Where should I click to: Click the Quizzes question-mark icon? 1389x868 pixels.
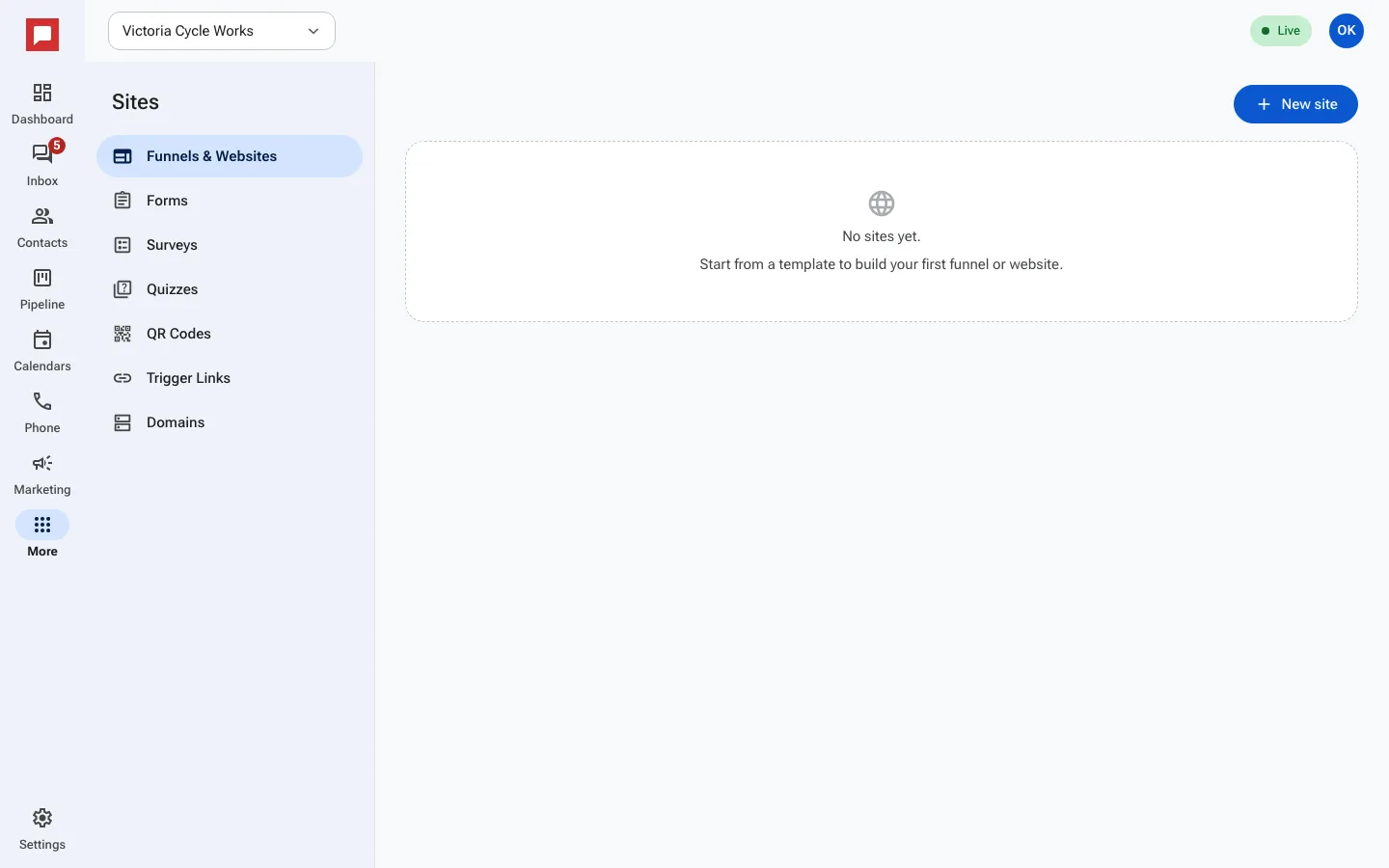(123, 289)
